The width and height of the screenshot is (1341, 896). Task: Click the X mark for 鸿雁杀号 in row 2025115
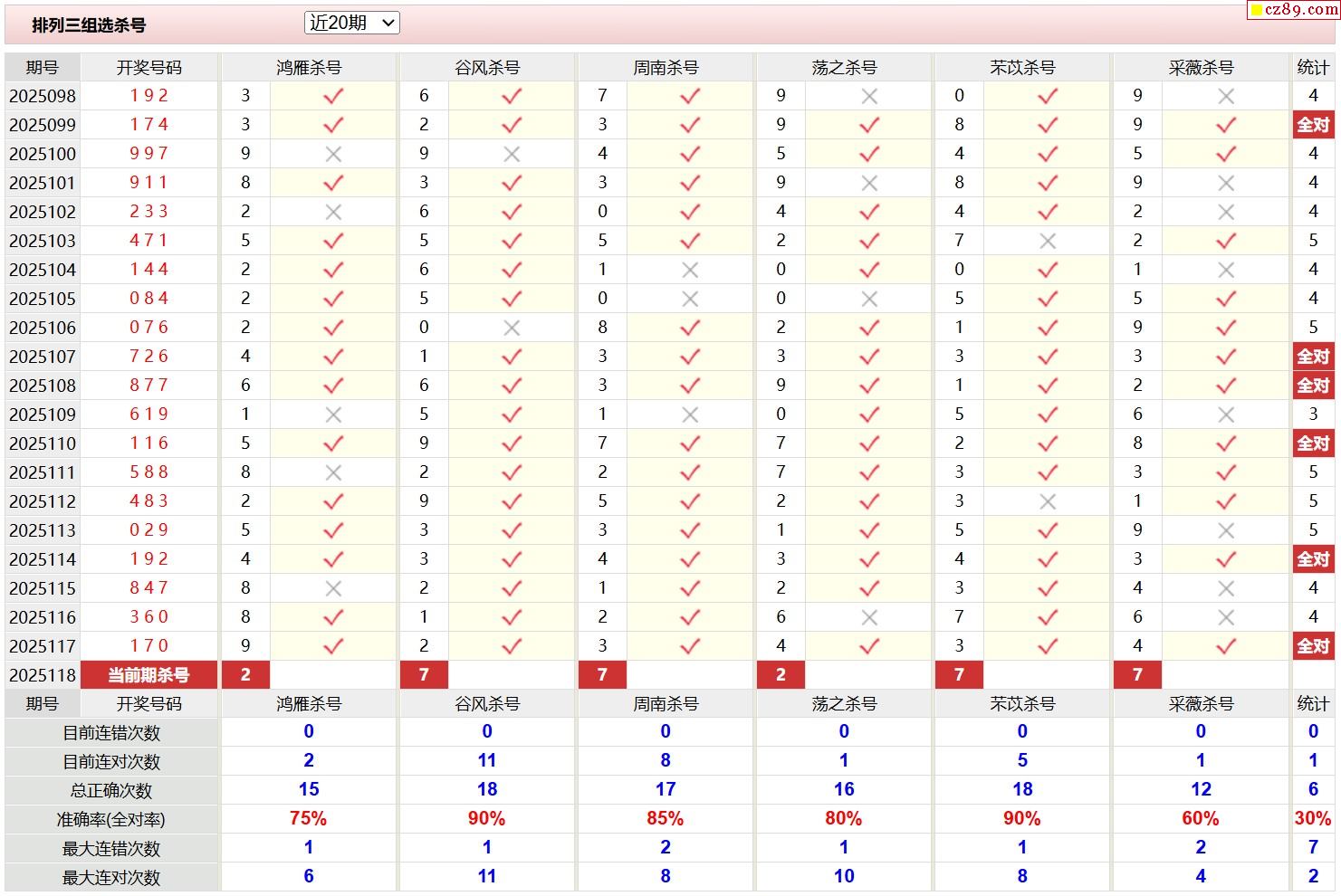pos(333,588)
